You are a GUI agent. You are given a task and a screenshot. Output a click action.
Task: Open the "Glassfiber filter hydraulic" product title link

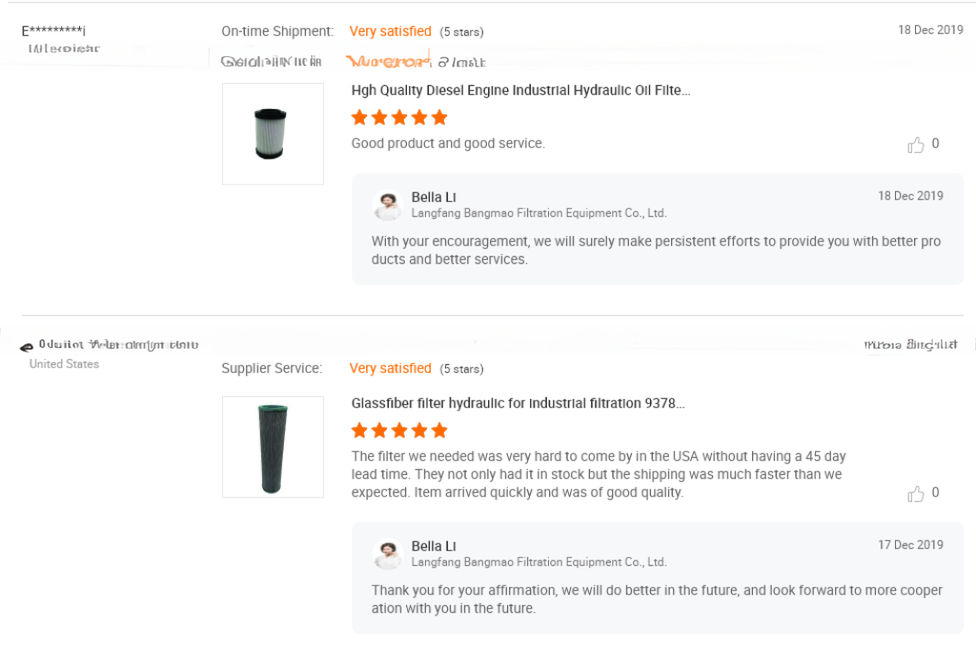(517, 404)
